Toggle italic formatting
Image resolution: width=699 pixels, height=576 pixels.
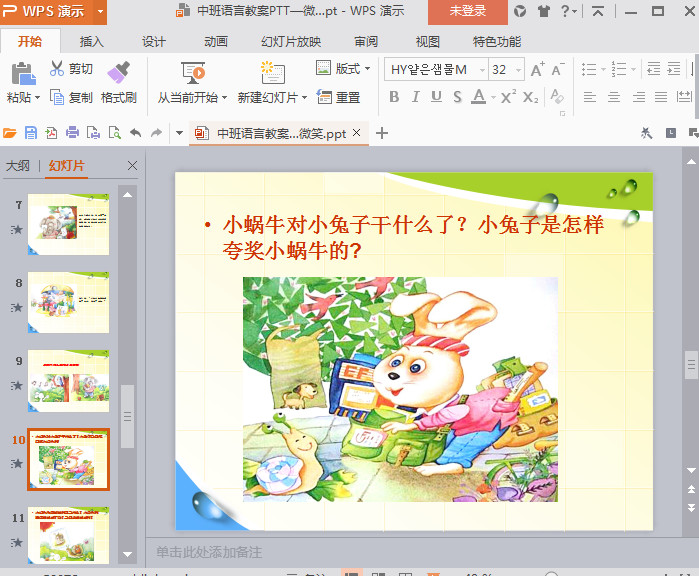click(415, 97)
